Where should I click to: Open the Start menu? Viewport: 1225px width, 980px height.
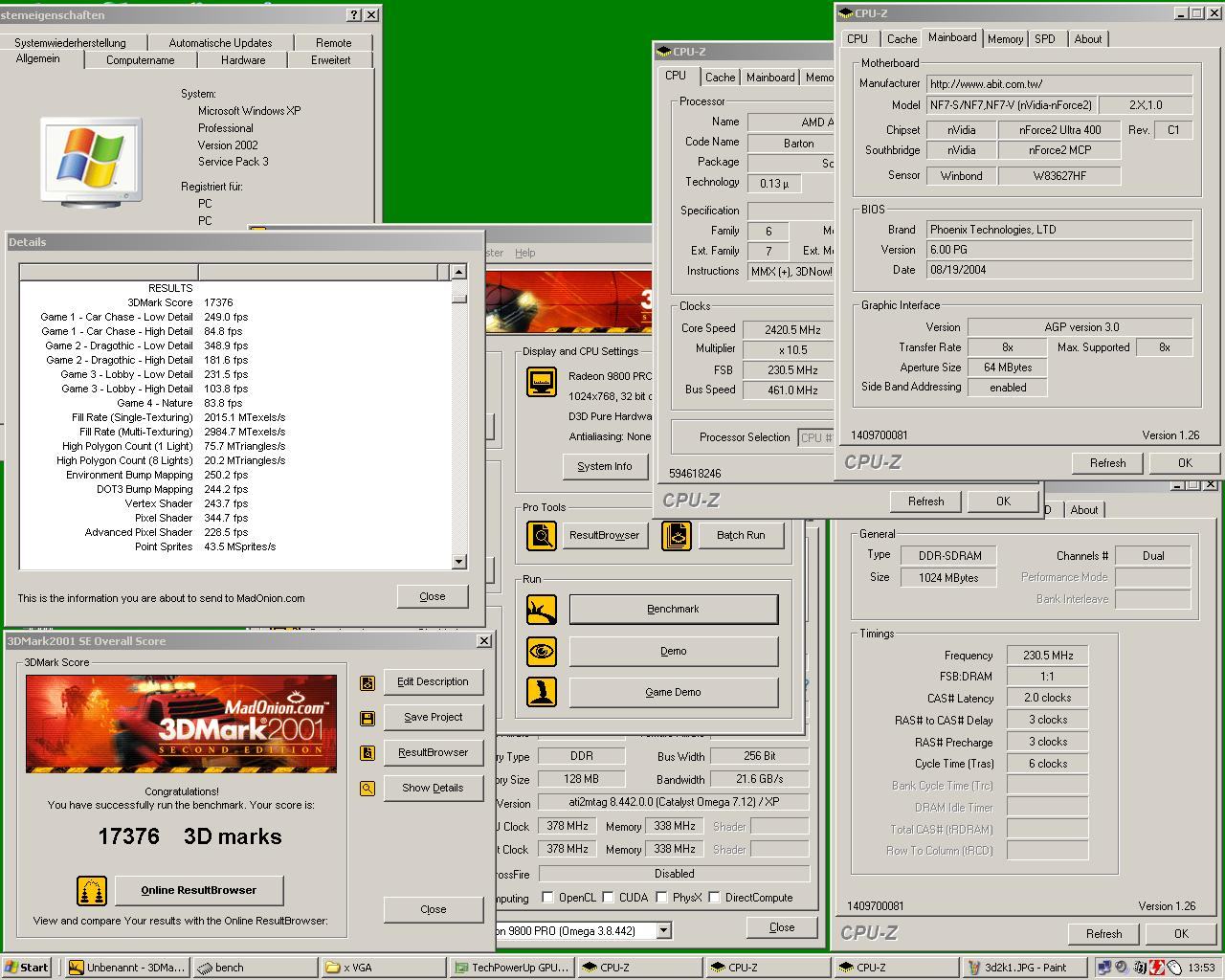pos(27,968)
